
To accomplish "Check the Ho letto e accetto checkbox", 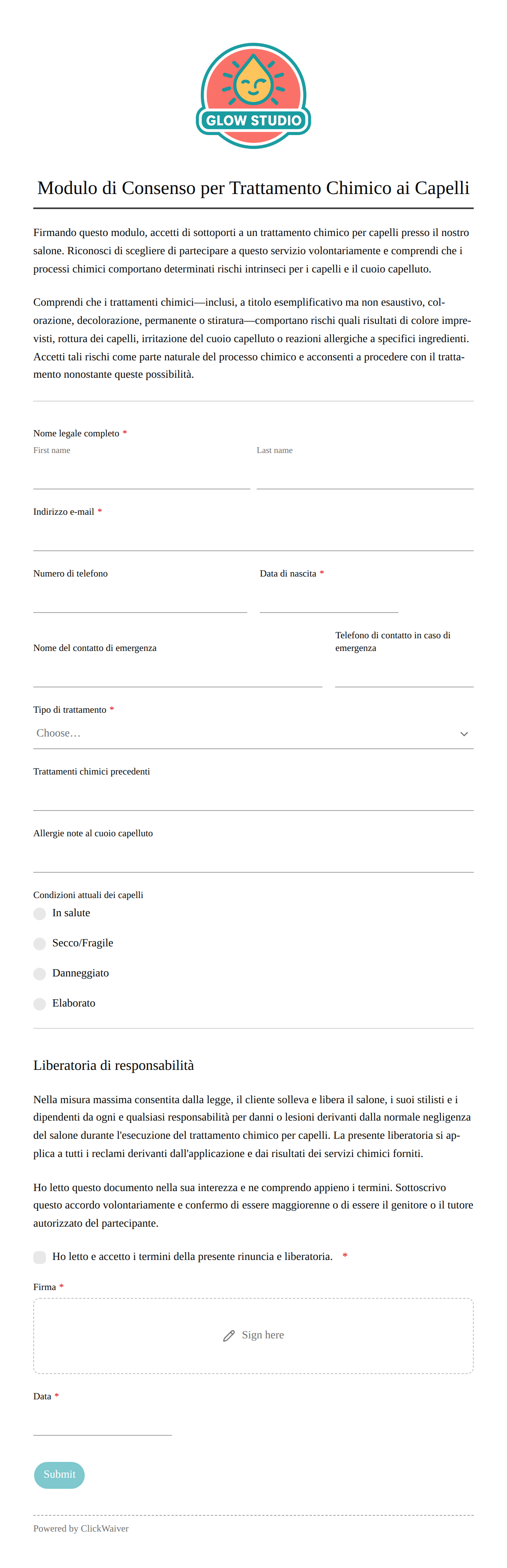I will click(40, 1257).
